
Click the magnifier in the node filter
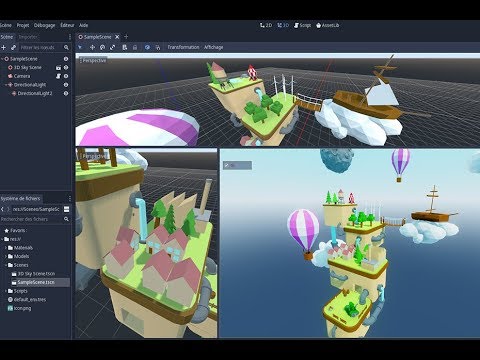click(66, 48)
